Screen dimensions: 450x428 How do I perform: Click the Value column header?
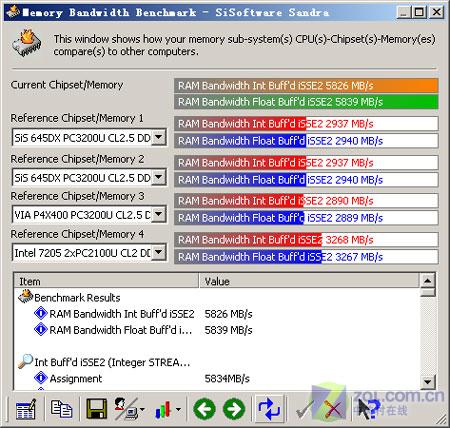tap(309, 281)
